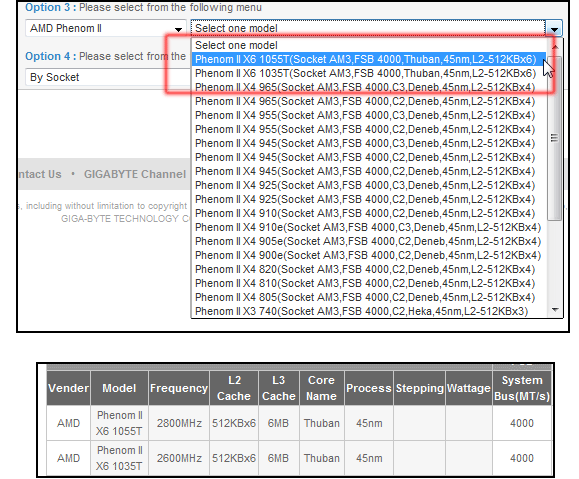Click 6MB cache in the 1055T row
The width and height of the screenshot is (579, 479).
coord(278,423)
